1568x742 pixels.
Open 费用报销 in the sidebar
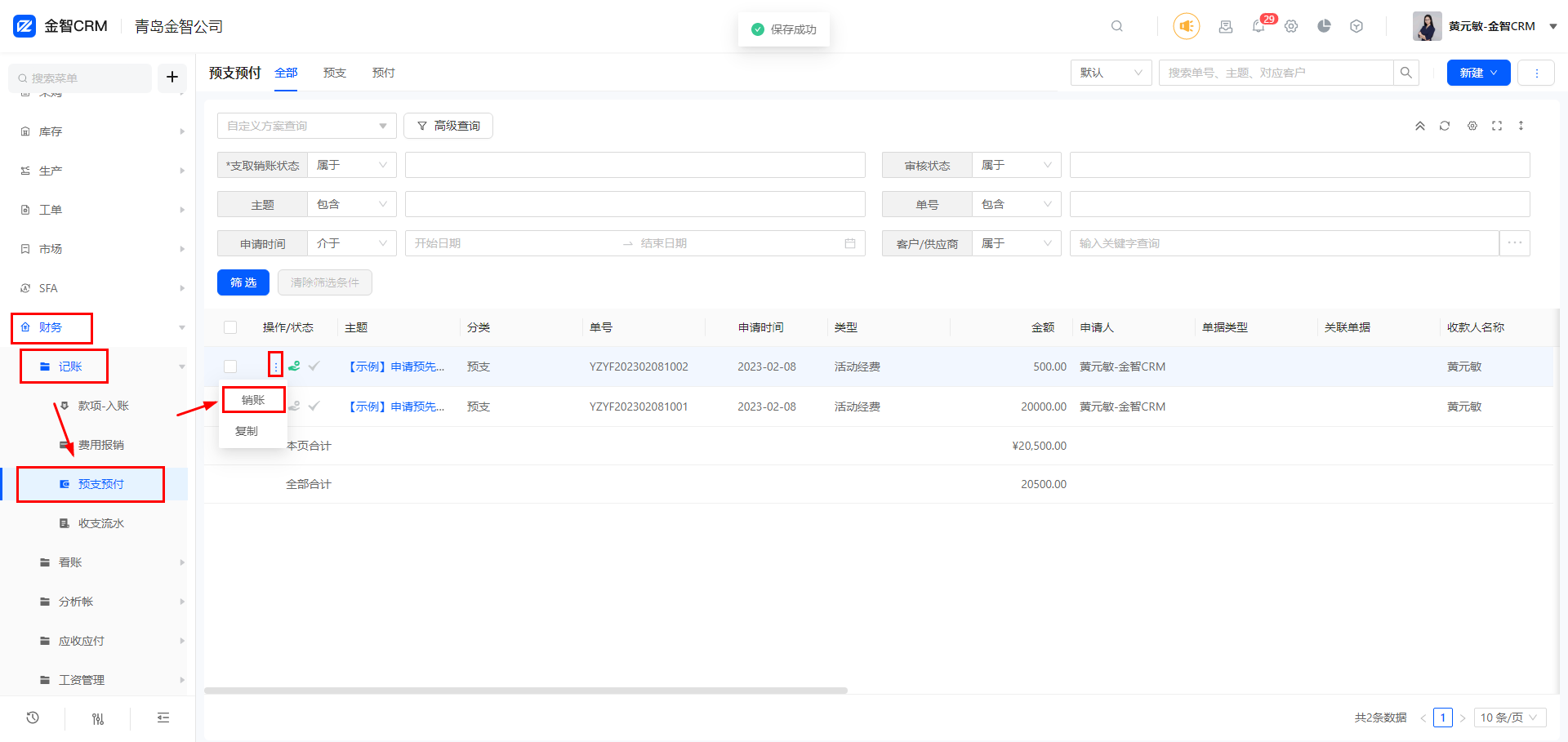coord(101,445)
